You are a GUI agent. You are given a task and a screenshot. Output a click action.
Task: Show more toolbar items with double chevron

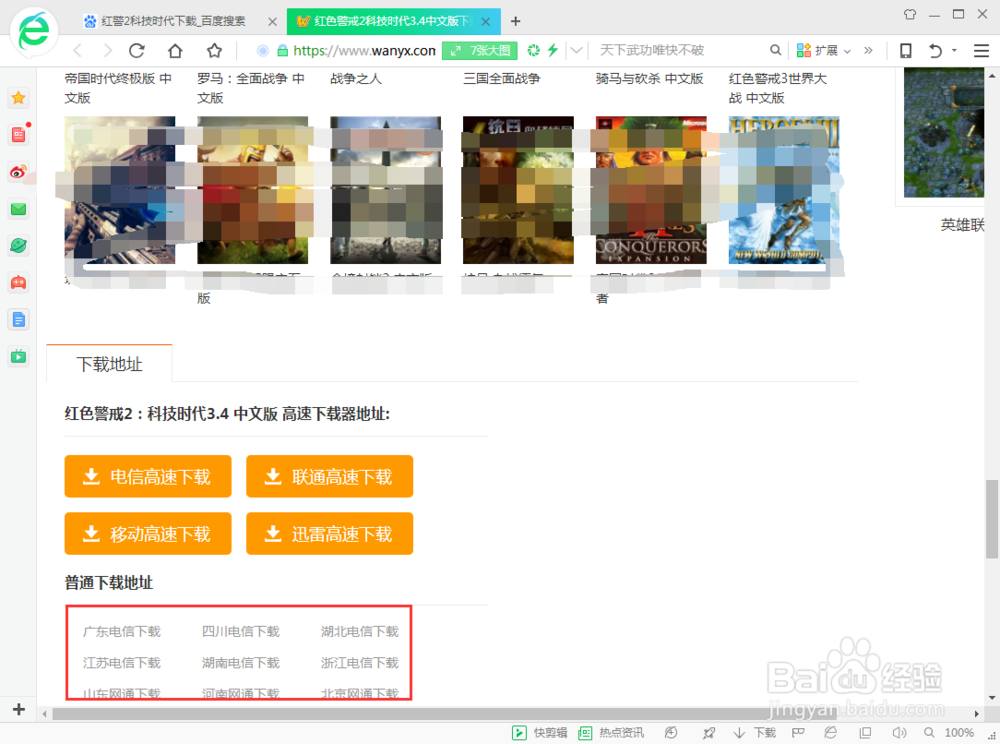pos(868,50)
